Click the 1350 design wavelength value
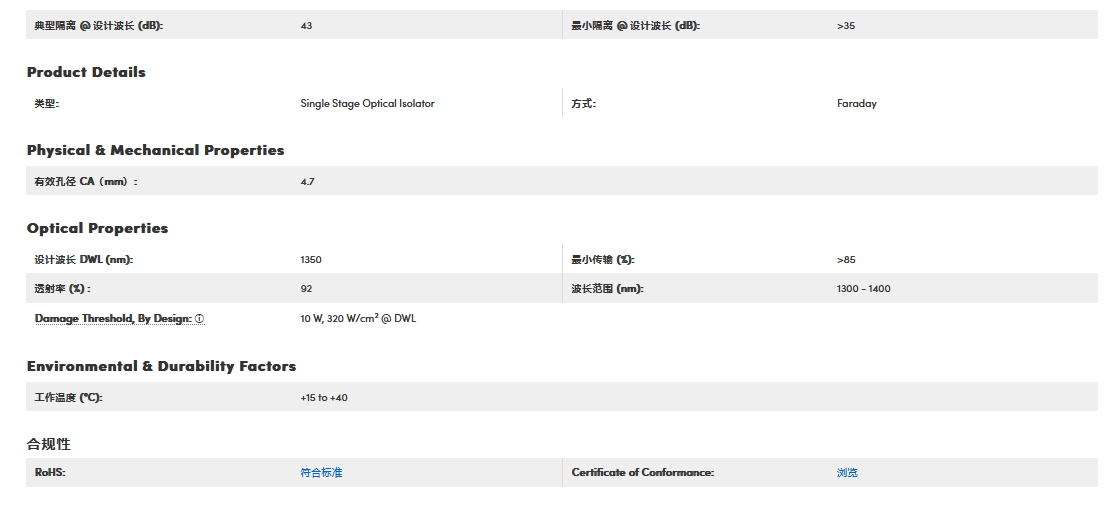Image resolution: width=1106 pixels, height=515 pixels. pyautogui.click(x=311, y=260)
